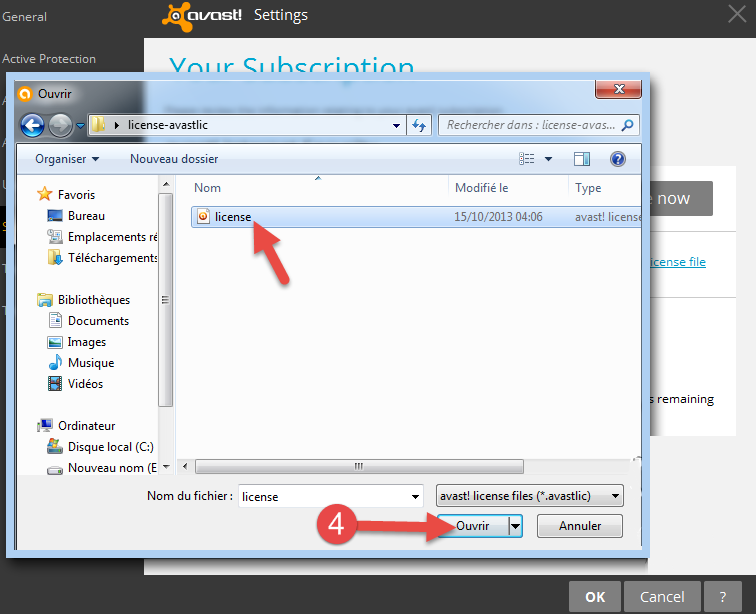Toggle the preview pane icon
This screenshot has width=756, height=614.
[x=582, y=159]
